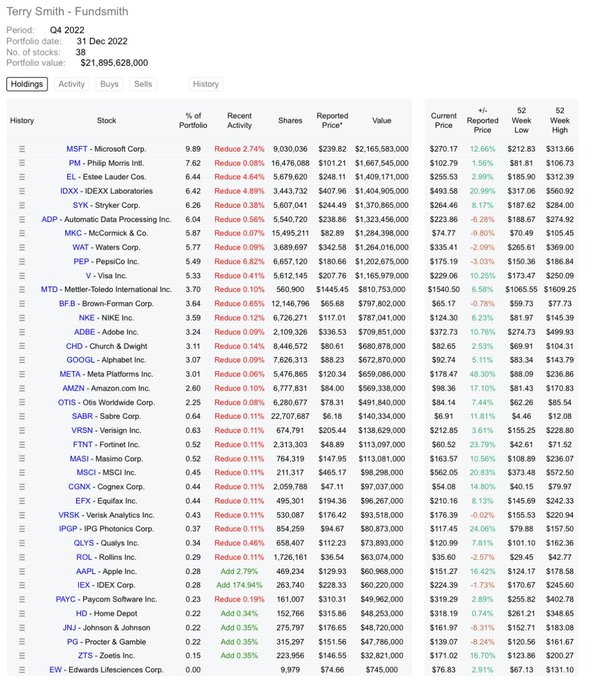Sort by Shares column header
611x680 pixels.
tap(290, 121)
